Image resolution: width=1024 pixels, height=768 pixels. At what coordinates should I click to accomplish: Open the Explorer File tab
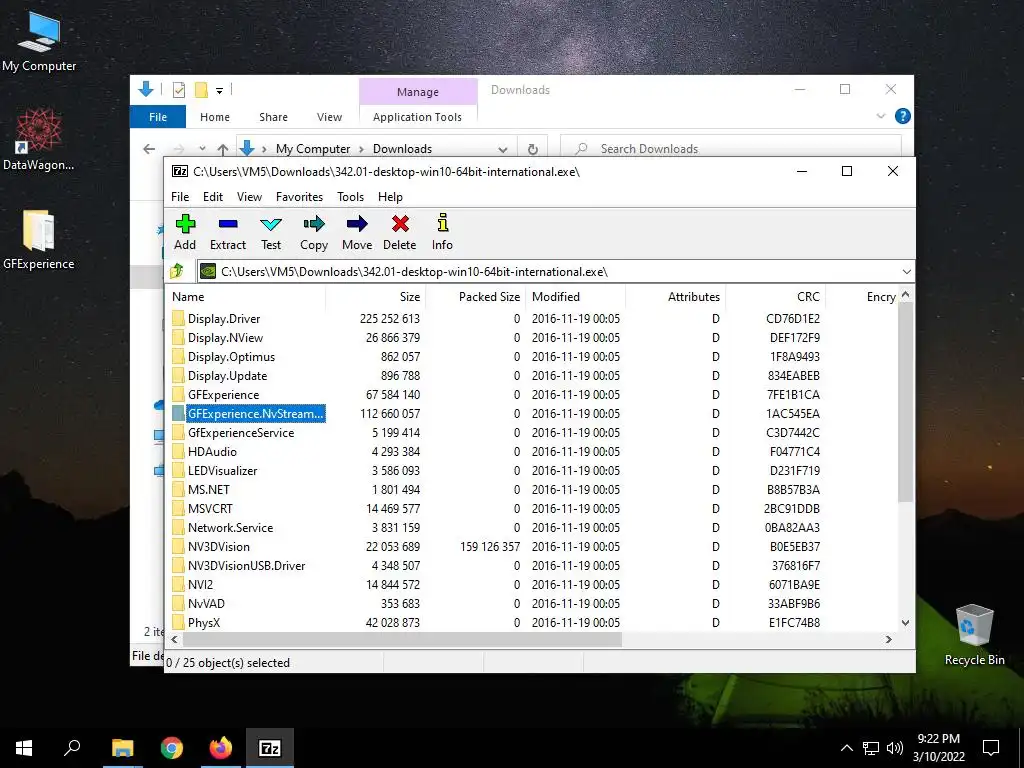coord(158,117)
